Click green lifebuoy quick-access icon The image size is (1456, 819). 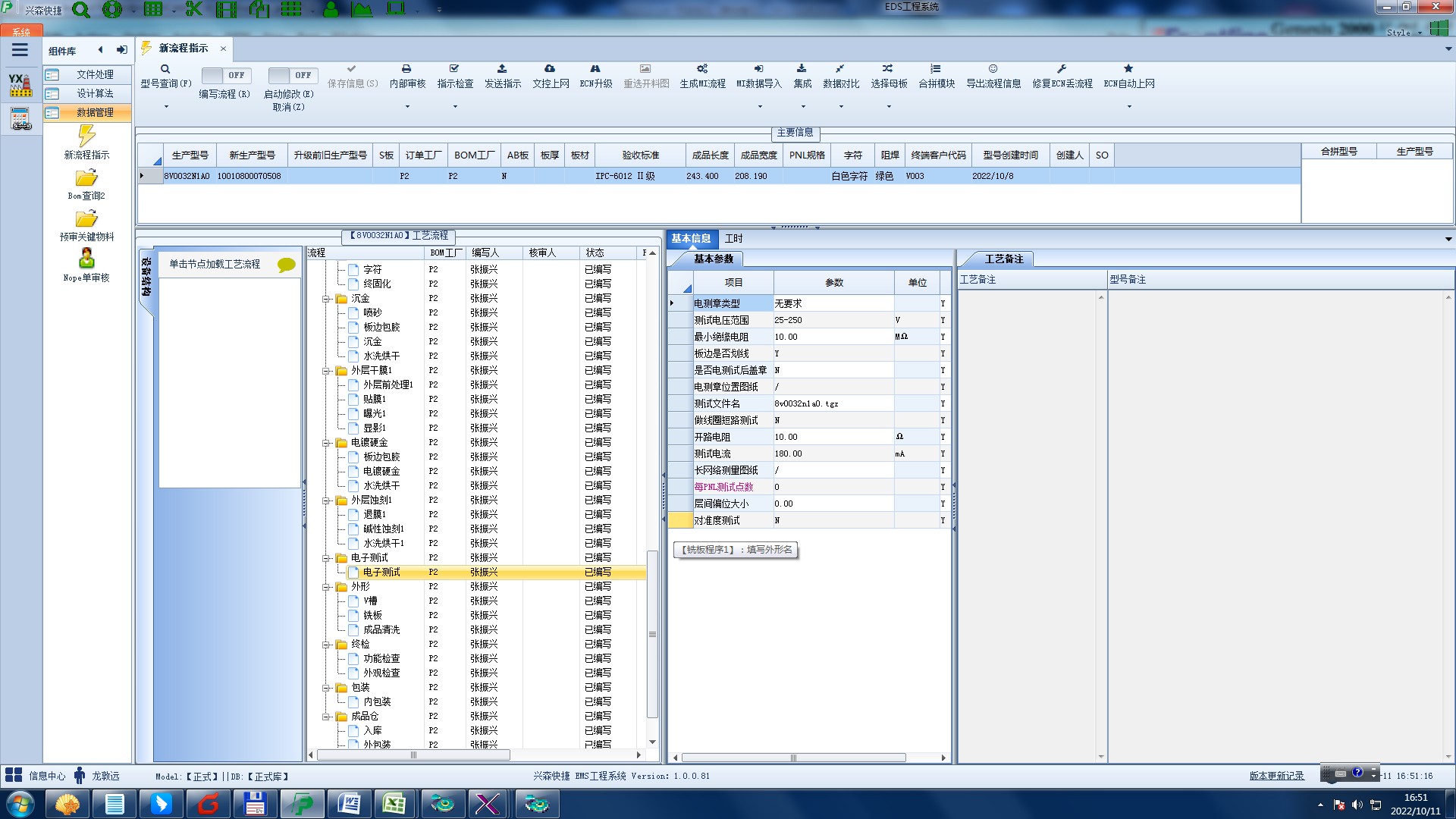(112, 10)
